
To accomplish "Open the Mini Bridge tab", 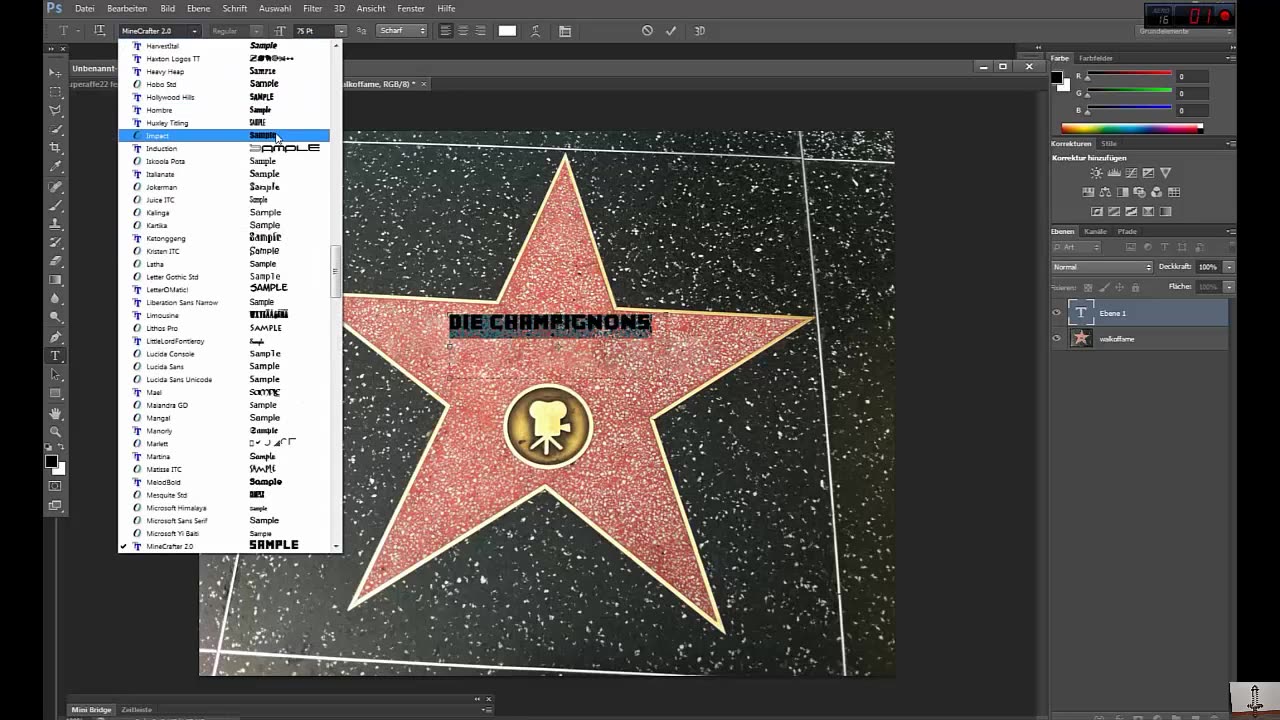I will click(x=91, y=709).
